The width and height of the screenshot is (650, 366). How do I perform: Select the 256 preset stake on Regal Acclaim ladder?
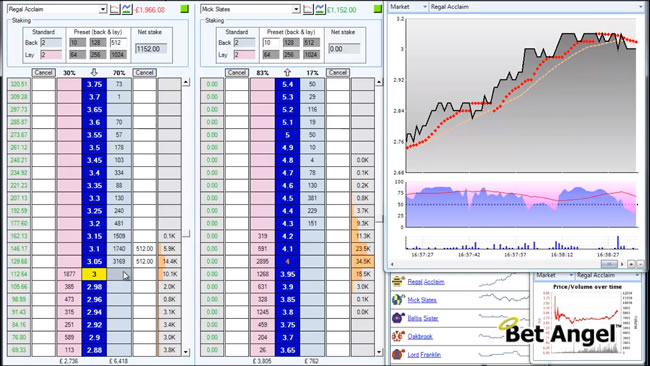click(x=98, y=55)
